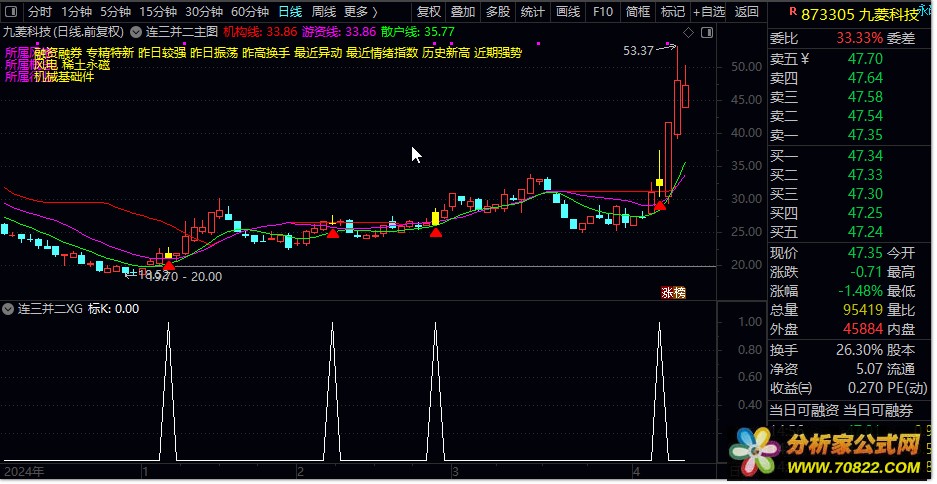Click the 53.37 high price label

[638, 51]
